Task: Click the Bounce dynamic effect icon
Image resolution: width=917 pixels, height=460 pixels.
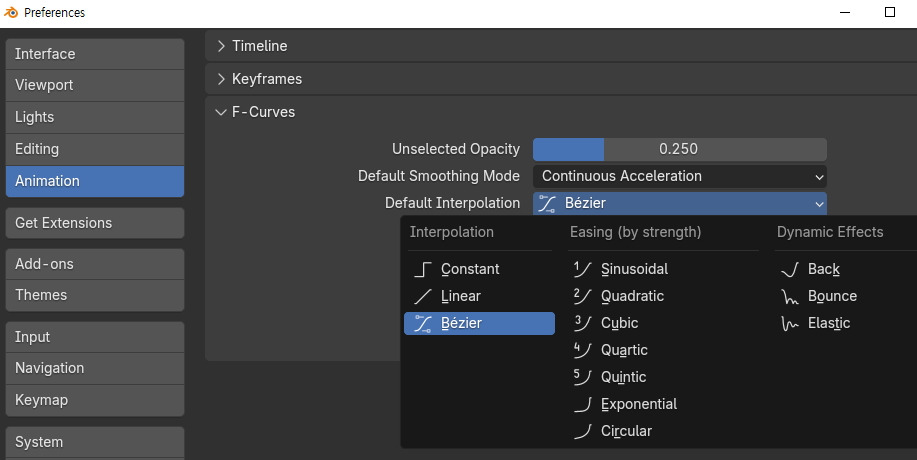Action: pos(790,296)
